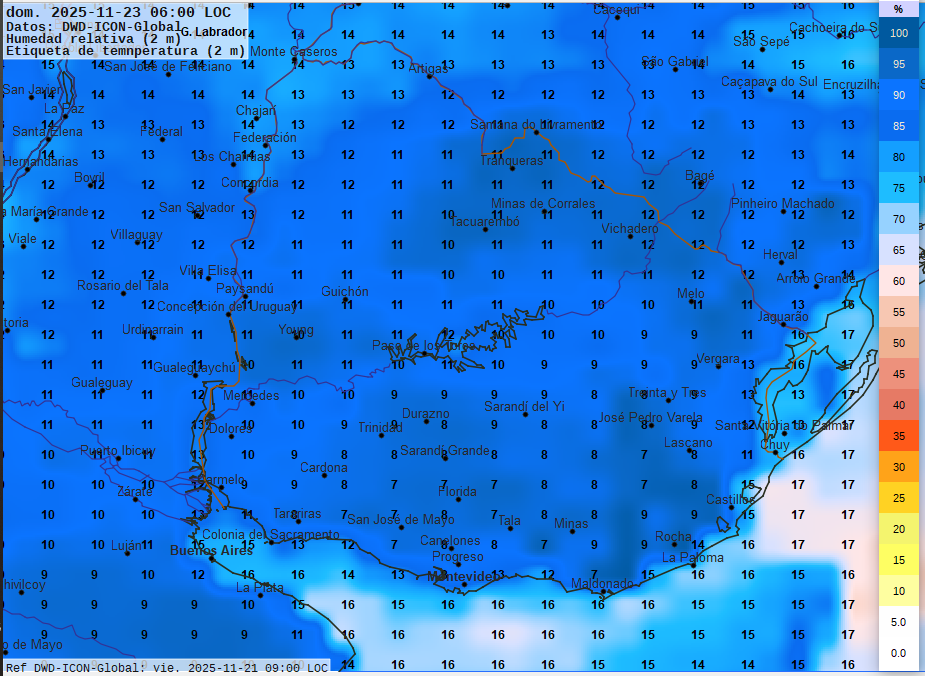
Task: Click the Rocha city label
Action: [673, 537]
